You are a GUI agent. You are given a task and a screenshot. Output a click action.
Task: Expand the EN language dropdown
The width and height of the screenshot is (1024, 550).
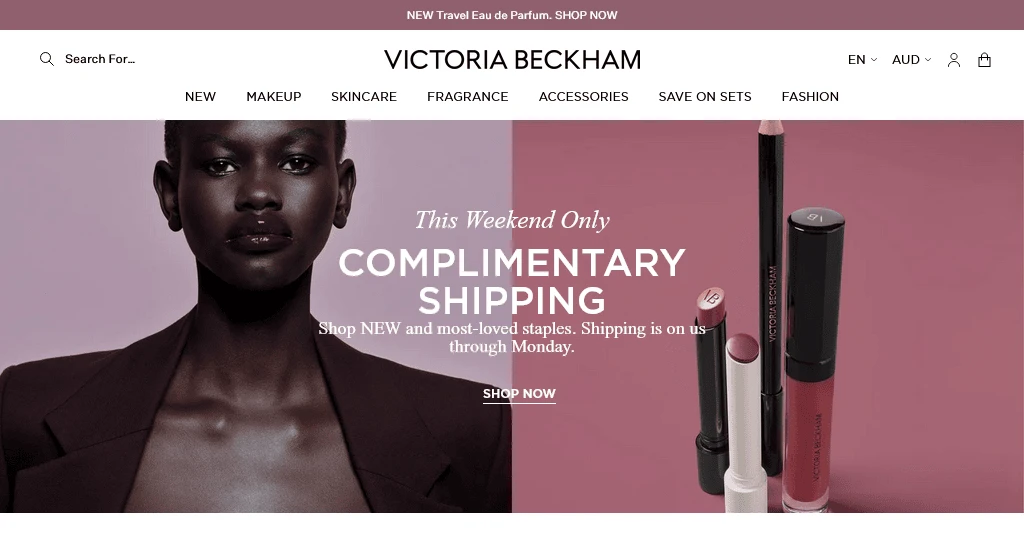coord(862,59)
